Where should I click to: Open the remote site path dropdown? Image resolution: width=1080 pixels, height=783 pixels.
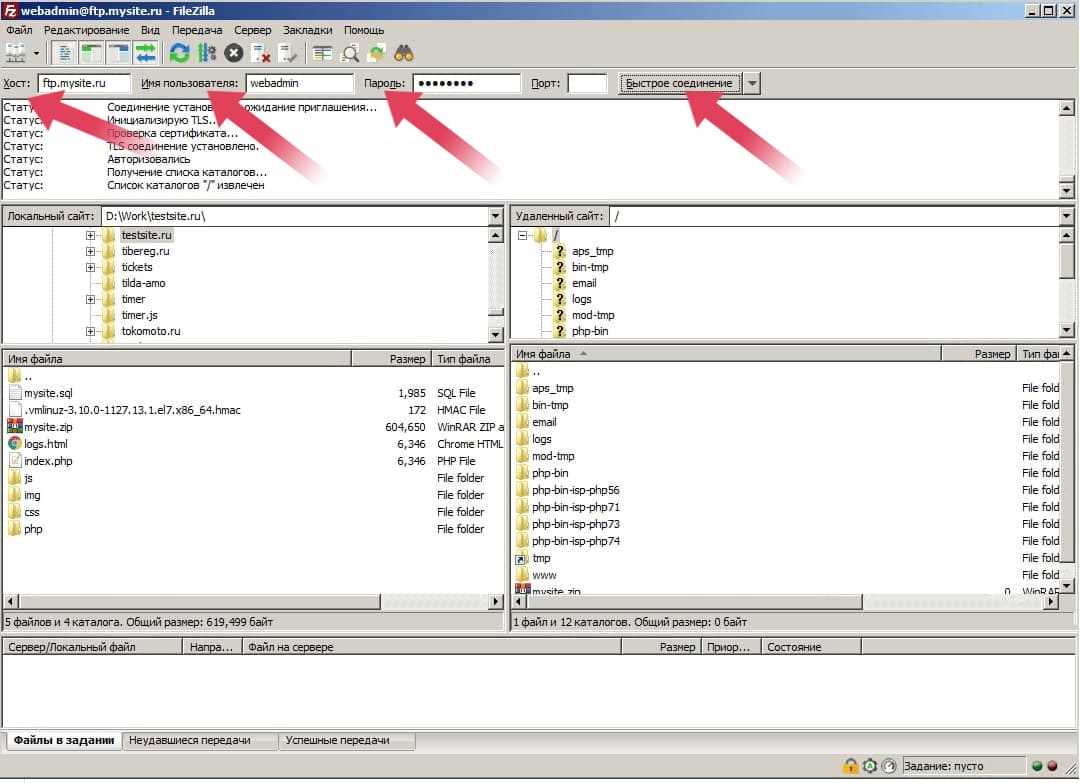tap(1066, 216)
